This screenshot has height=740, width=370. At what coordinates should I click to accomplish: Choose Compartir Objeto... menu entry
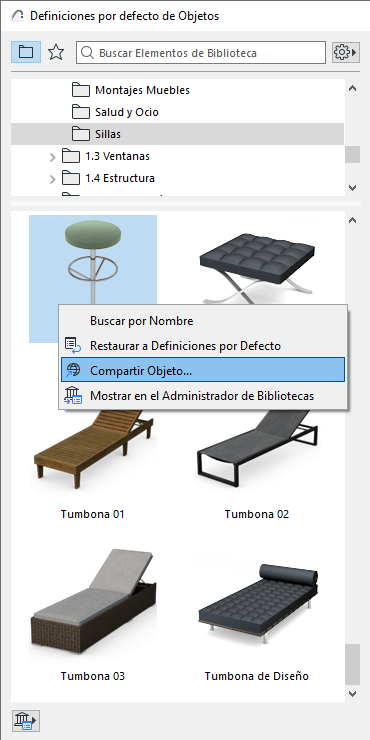pos(203,370)
